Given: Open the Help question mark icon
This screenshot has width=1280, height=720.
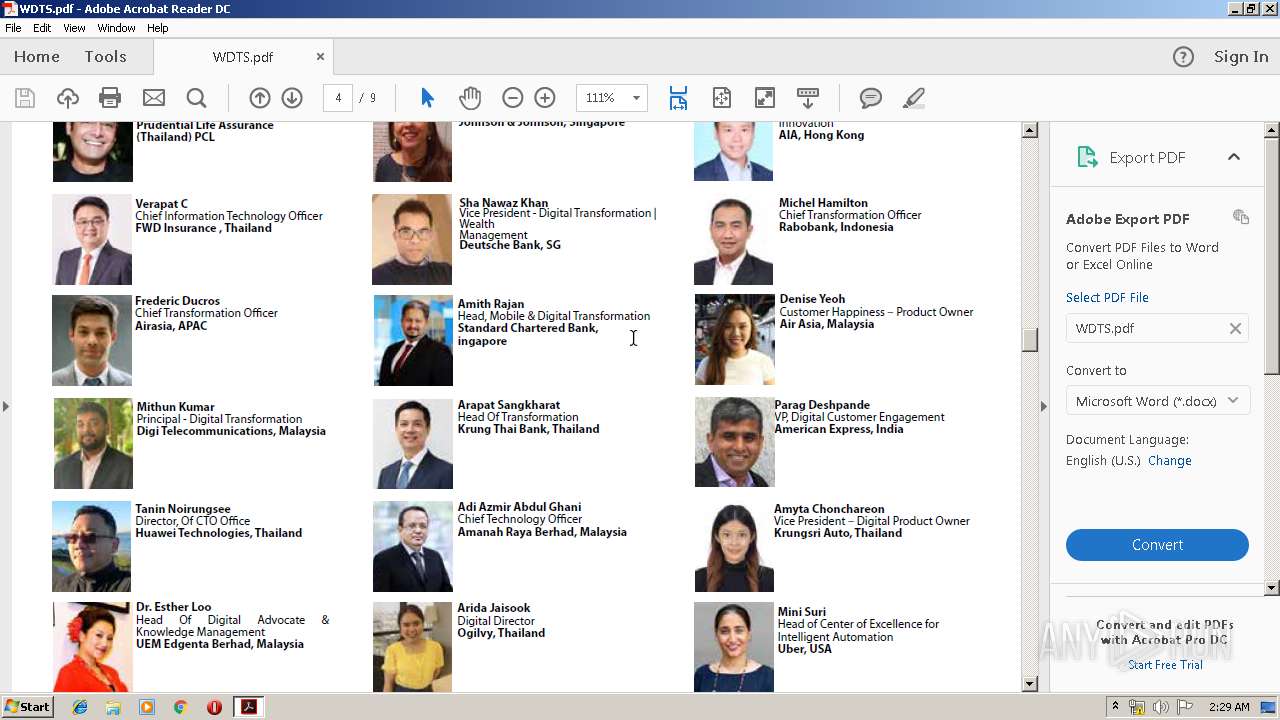Looking at the screenshot, I should coord(1183,57).
